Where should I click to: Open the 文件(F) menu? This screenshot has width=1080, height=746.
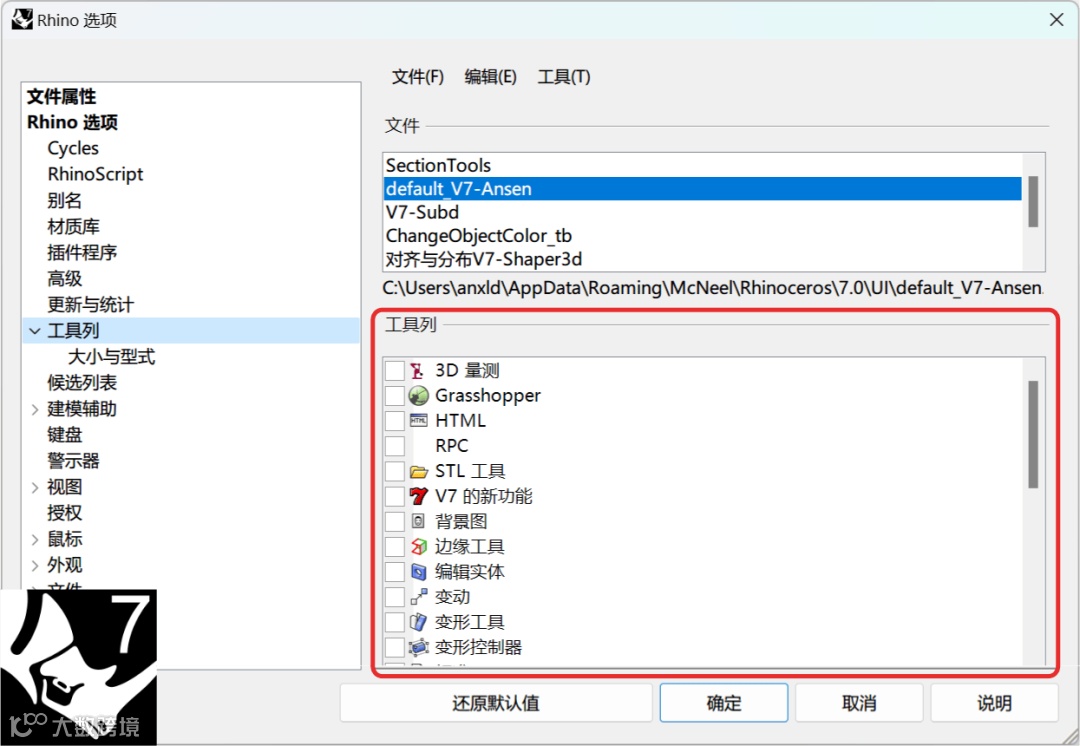pyautogui.click(x=417, y=76)
